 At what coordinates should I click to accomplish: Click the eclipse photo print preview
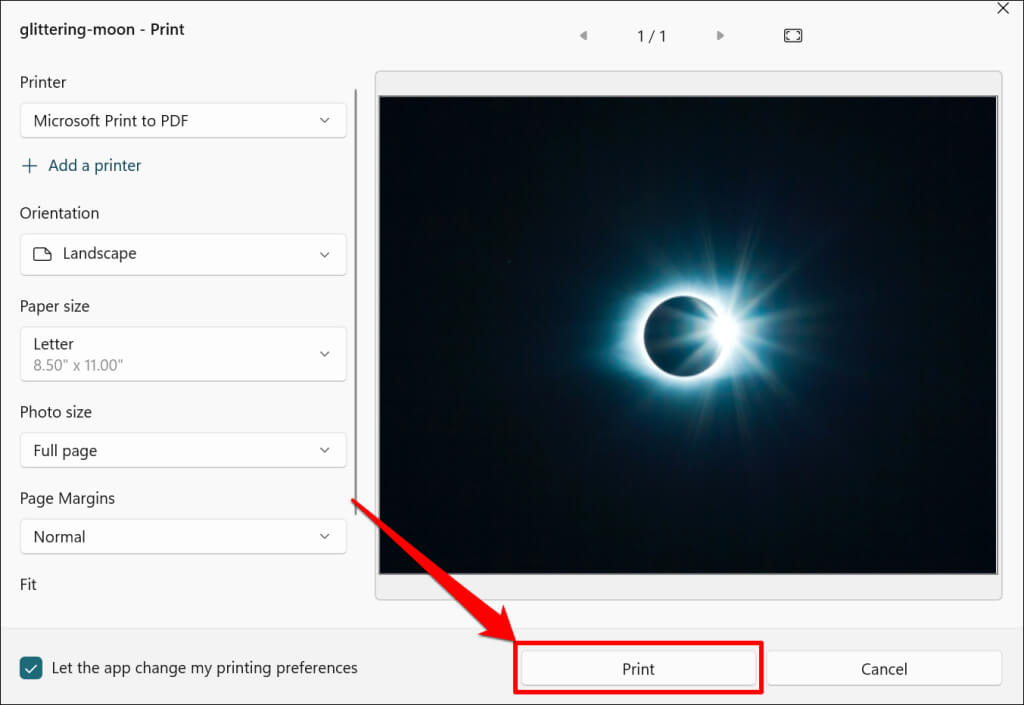(688, 335)
